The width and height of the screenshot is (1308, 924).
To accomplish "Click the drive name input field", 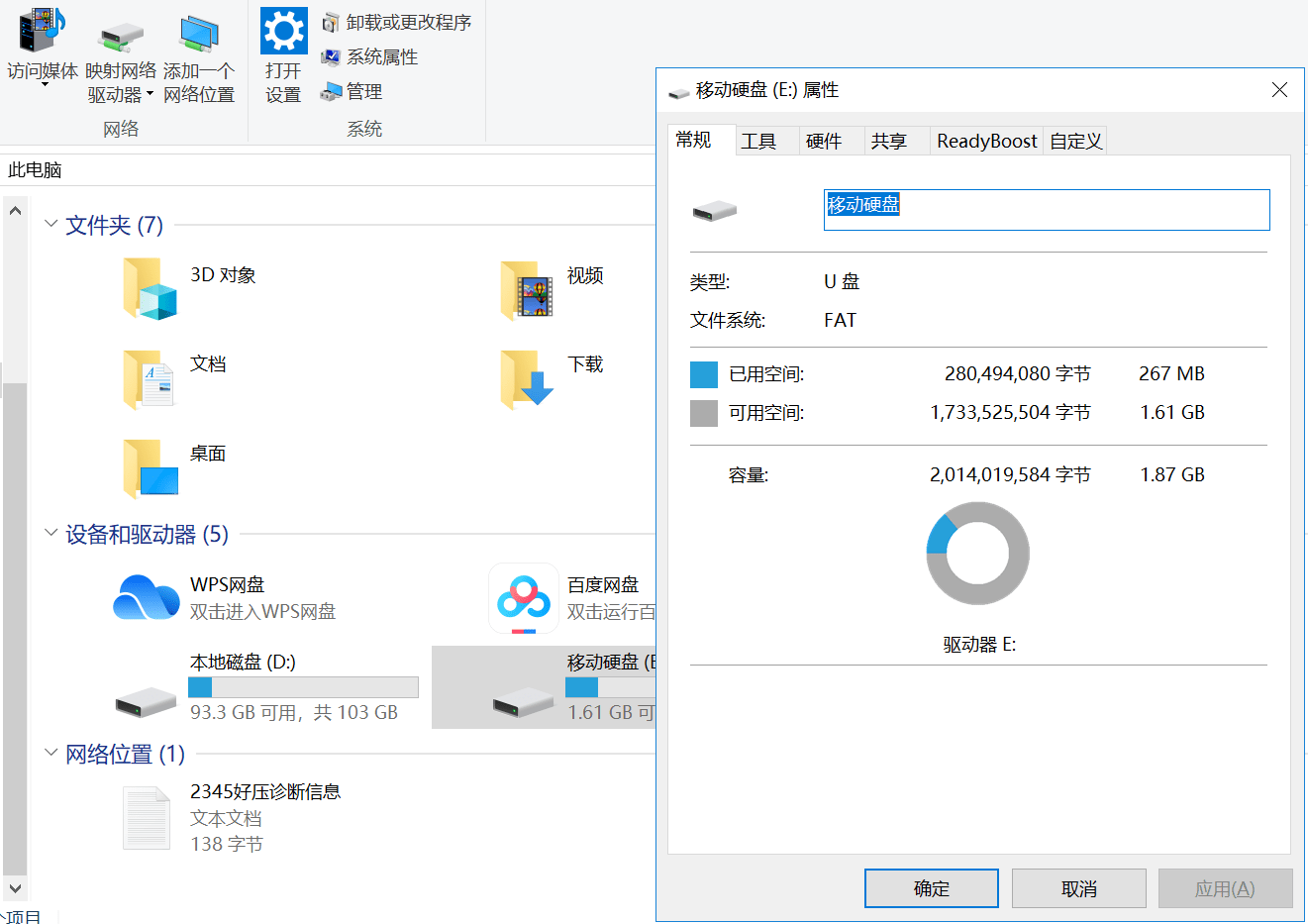I will point(1046,210).
